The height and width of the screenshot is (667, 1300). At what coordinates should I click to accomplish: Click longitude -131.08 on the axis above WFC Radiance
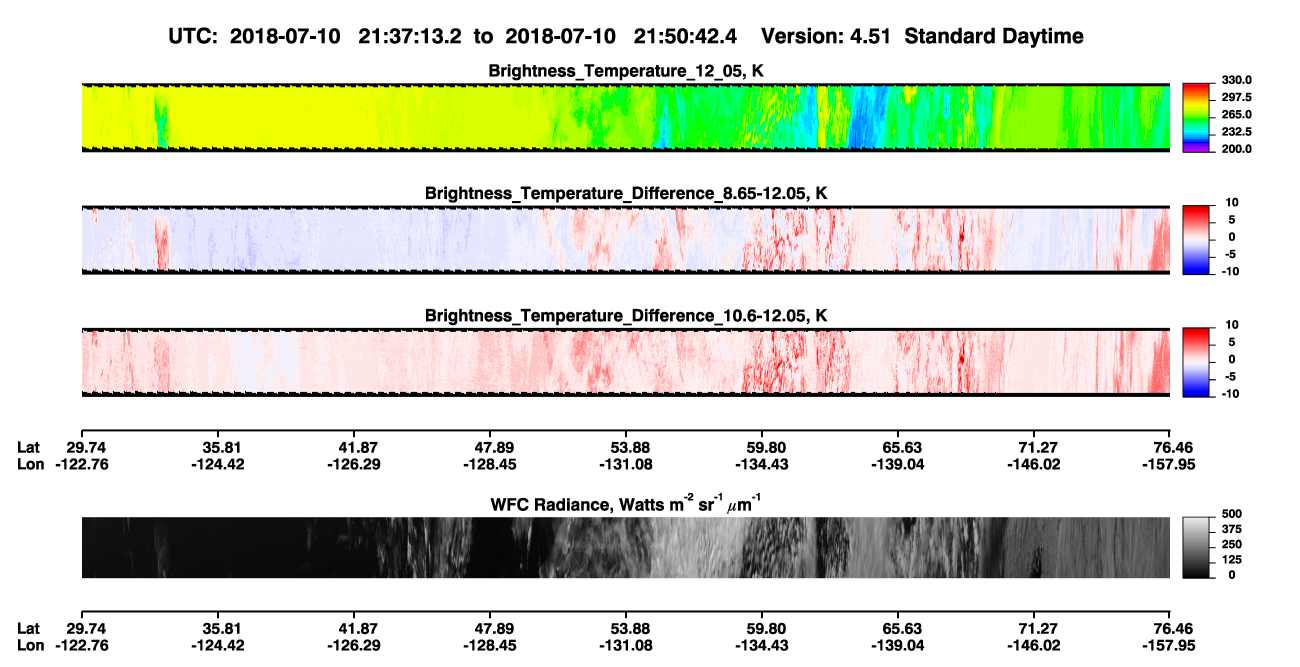pos(626,464)
